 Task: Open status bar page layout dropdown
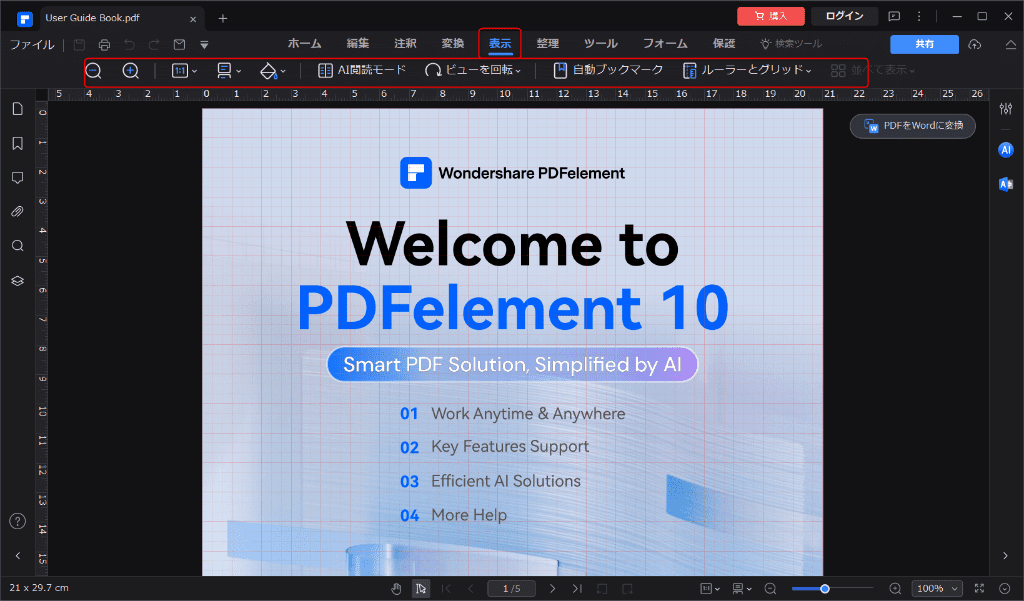(741, 589)
